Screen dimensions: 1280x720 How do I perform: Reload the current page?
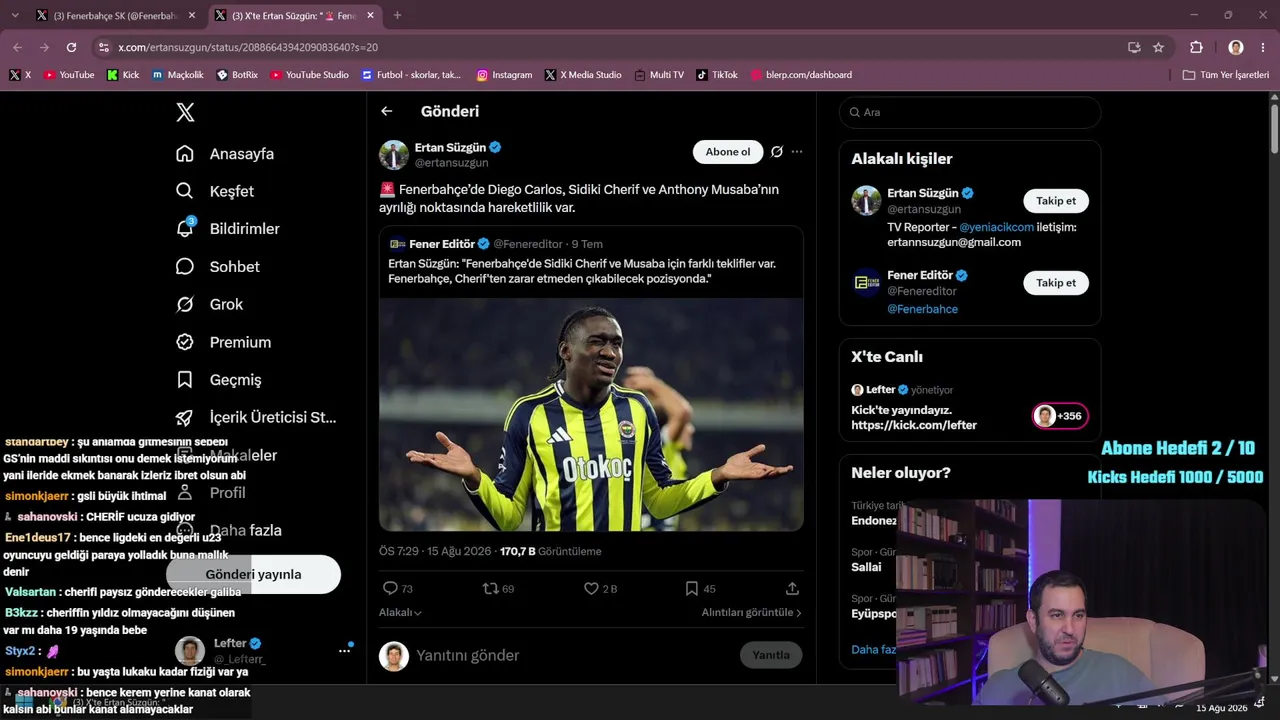coord(71,47)
